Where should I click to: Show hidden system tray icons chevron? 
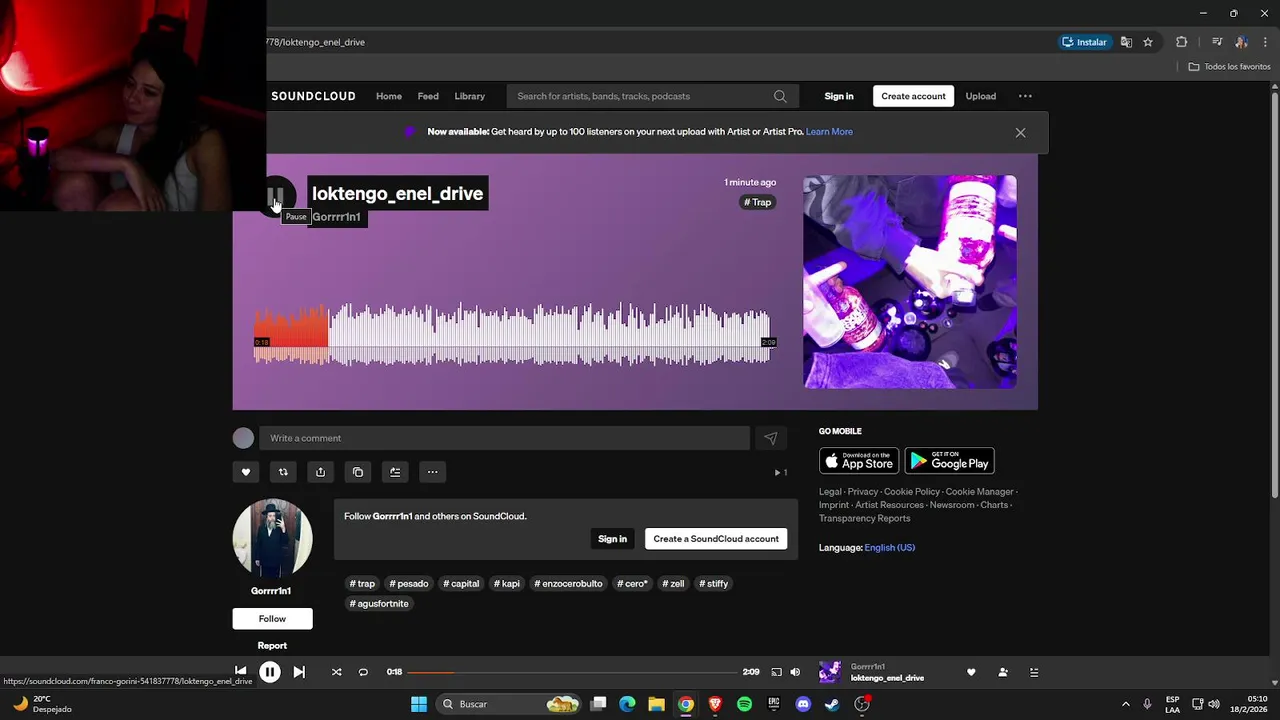(x=1125, y=704)
